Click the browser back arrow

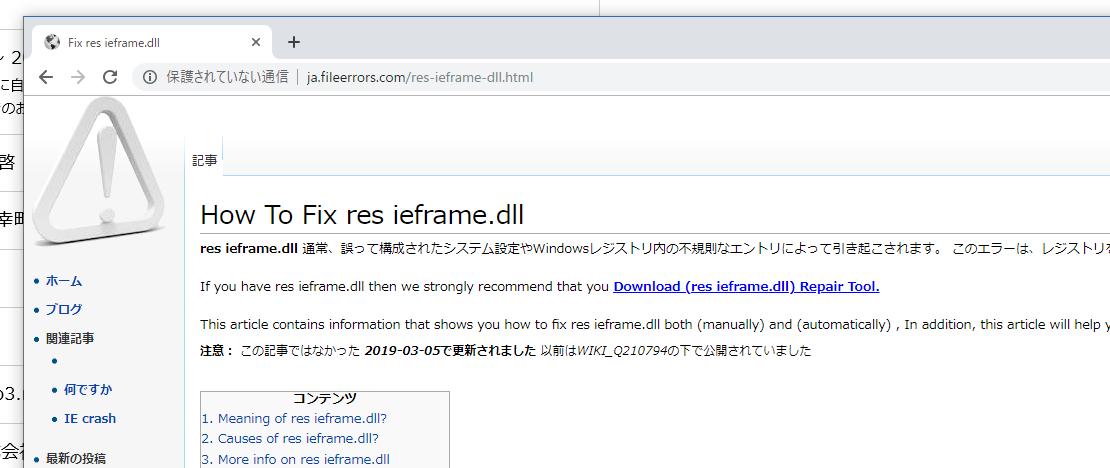pyautogui.click(x=46, y=77)
